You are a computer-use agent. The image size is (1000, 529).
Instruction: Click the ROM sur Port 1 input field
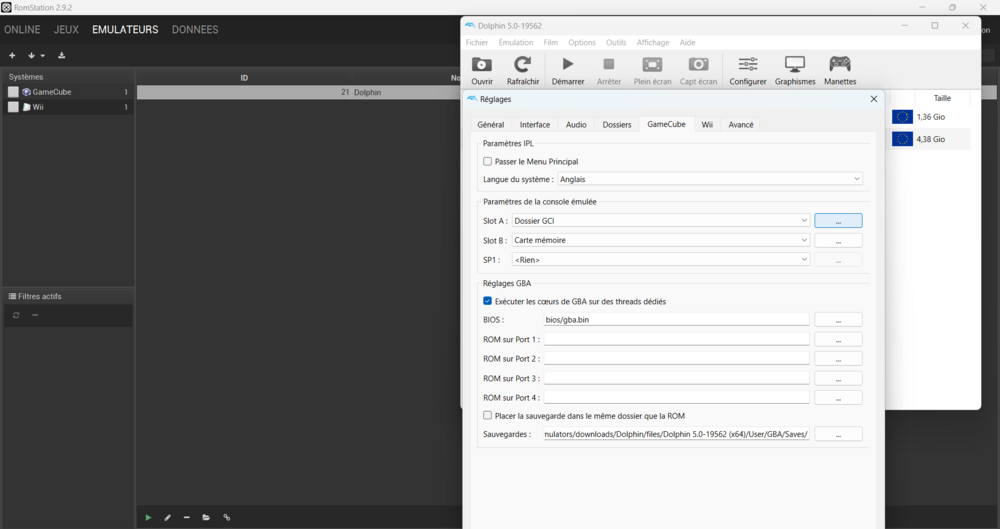(676, 340)
